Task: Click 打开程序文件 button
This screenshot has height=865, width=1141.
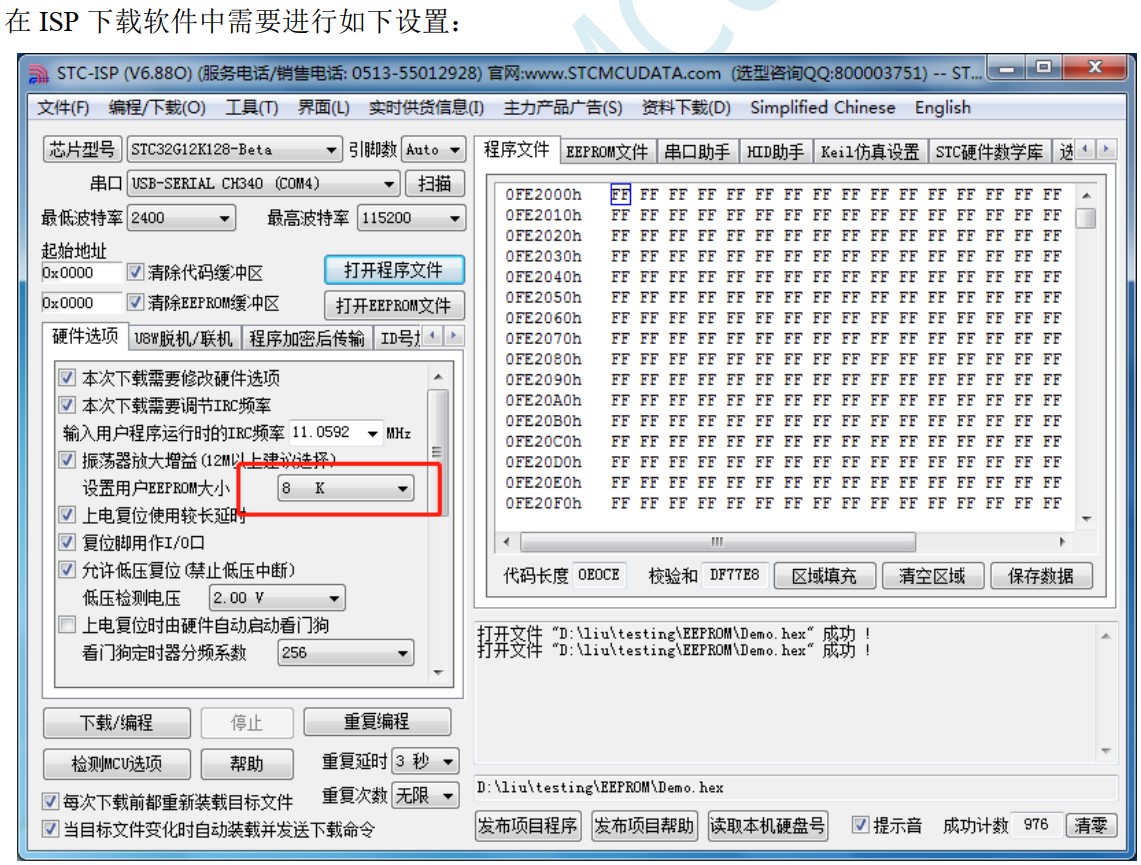Action: (394, 270)
